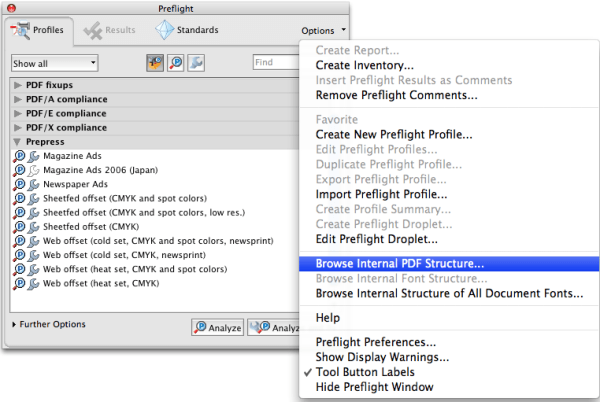The height and width of the screenshot is (402, 600).
Task: Choose Remove Preflight Comments...
Action: (x=396, y=95)
